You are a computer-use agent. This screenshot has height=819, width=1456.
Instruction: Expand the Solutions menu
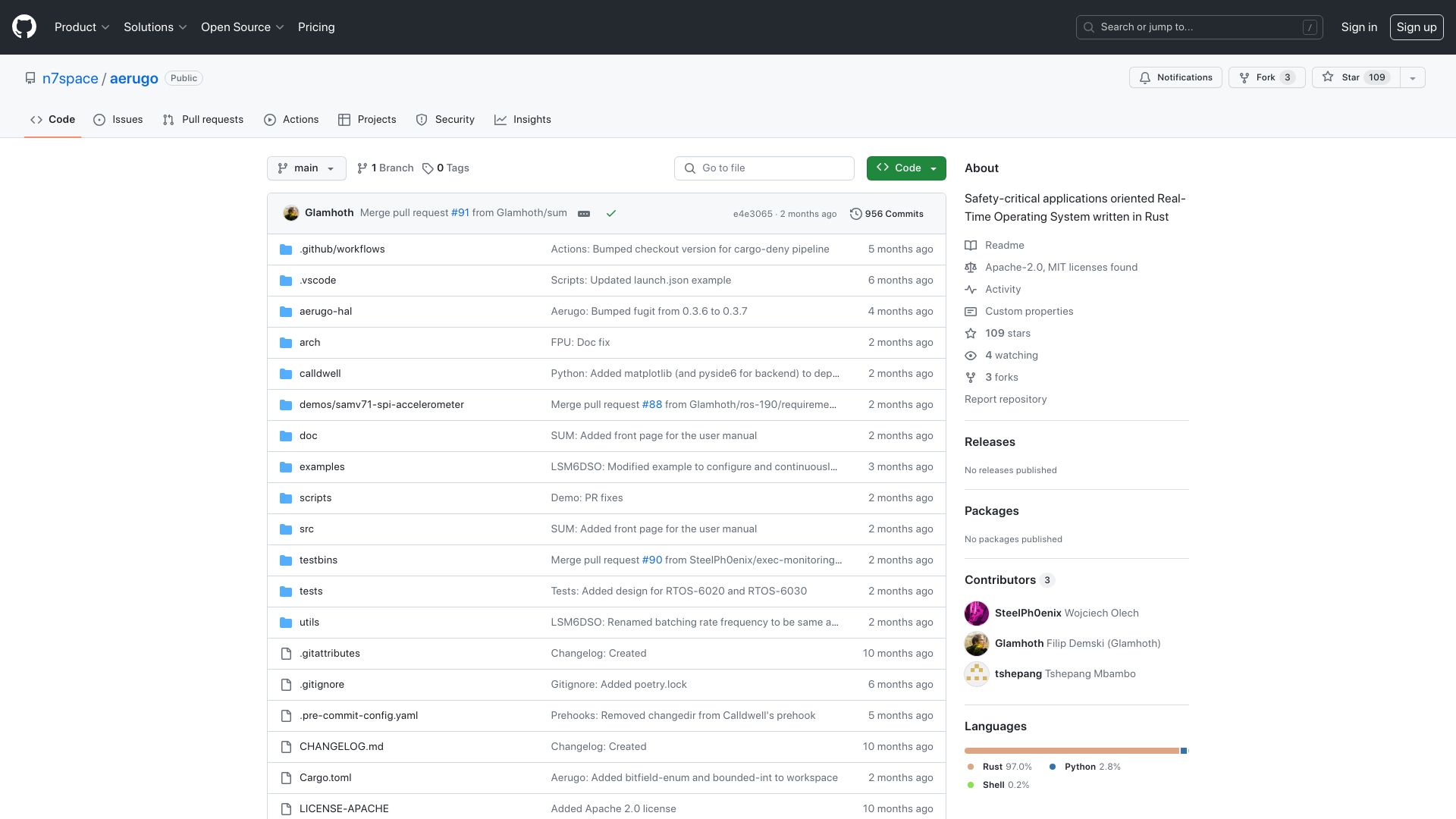click(155, 27)
